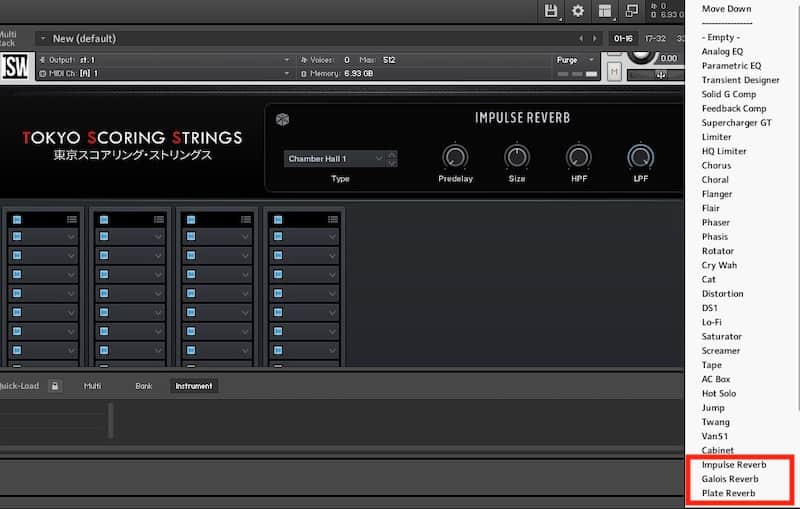
Task: Open the Purge dropdown menu
Action: [x=576, y=60]
